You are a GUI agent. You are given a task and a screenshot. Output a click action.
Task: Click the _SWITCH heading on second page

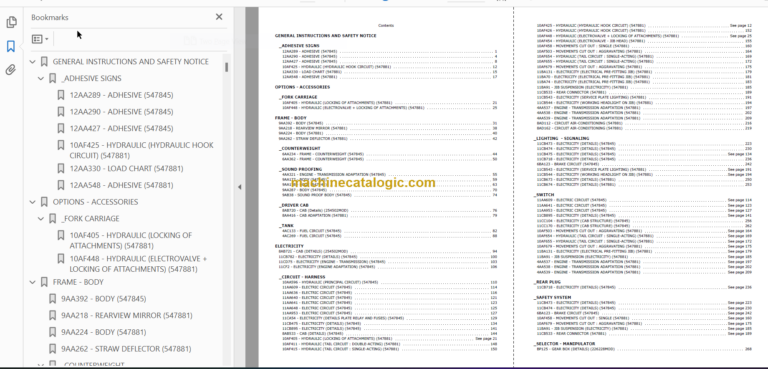coord(544,195)
